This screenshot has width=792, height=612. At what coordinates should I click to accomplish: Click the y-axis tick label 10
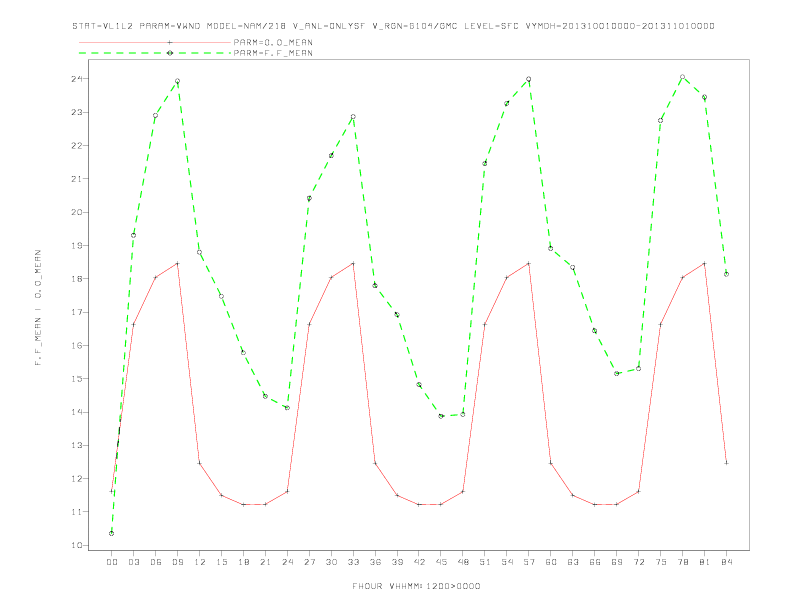[x=77, y=545]
